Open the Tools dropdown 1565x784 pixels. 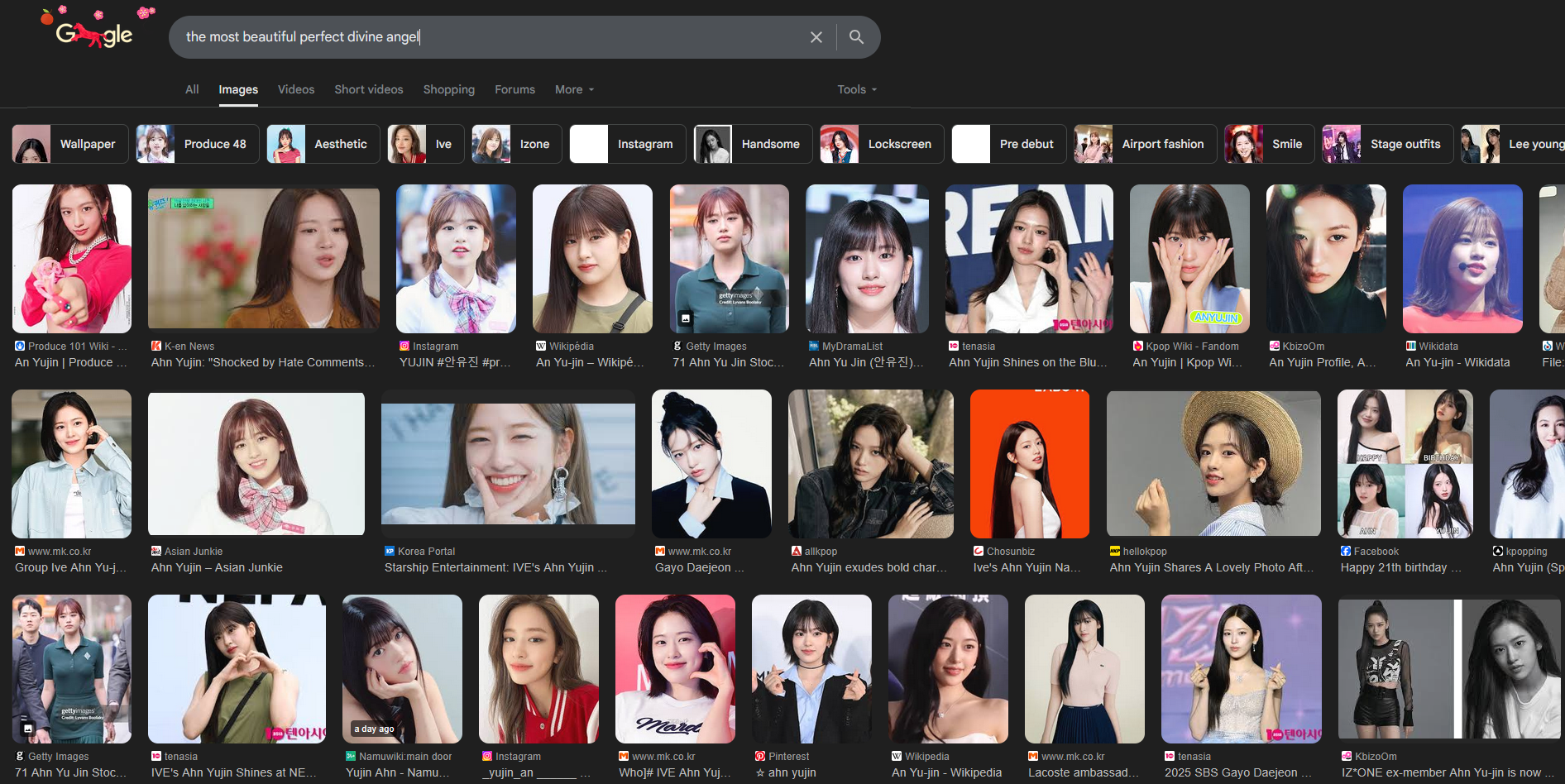(857, 89)
